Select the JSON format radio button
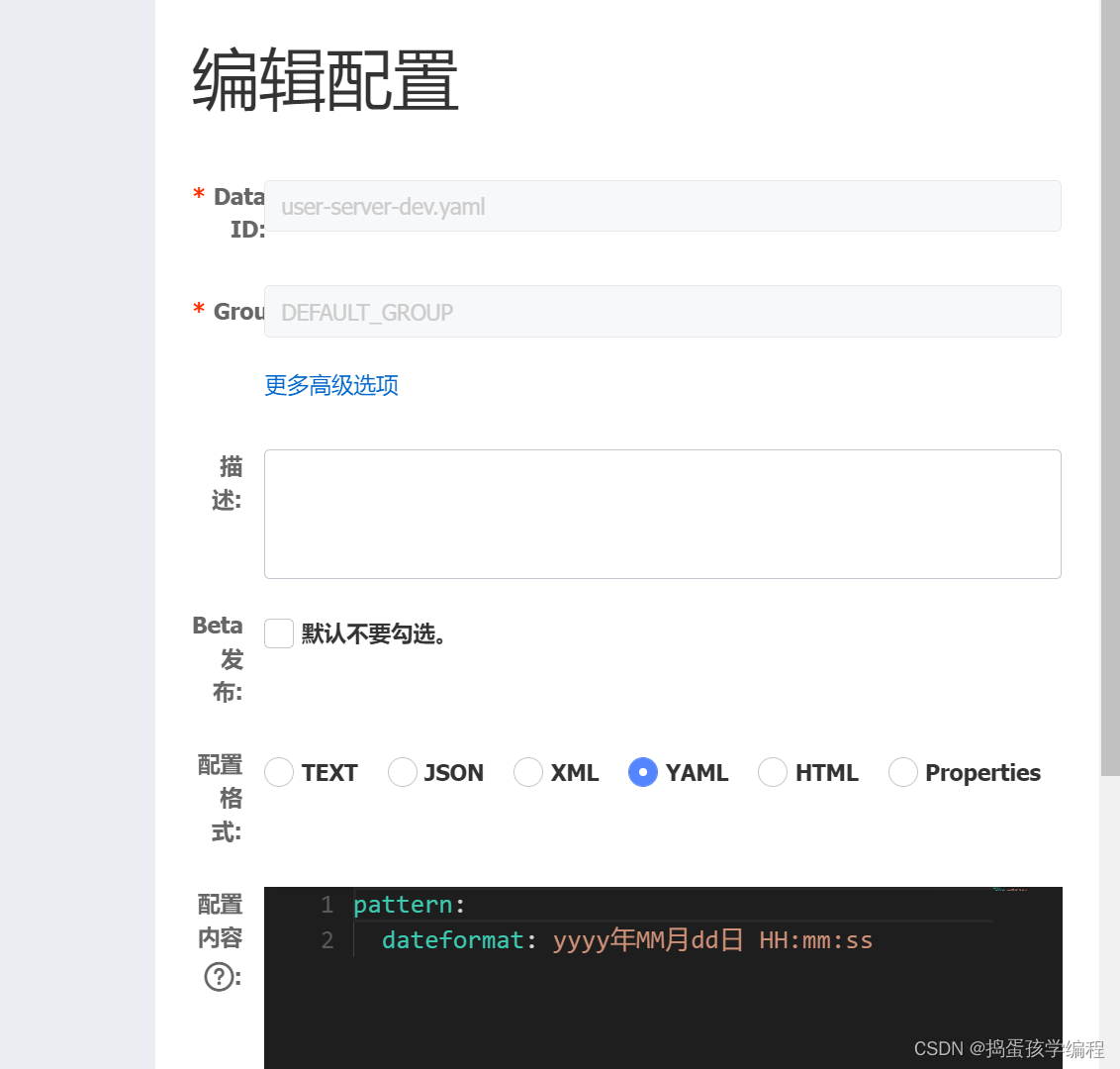The width and height of the screenshot is (1120, 1069). pos(402,772)
